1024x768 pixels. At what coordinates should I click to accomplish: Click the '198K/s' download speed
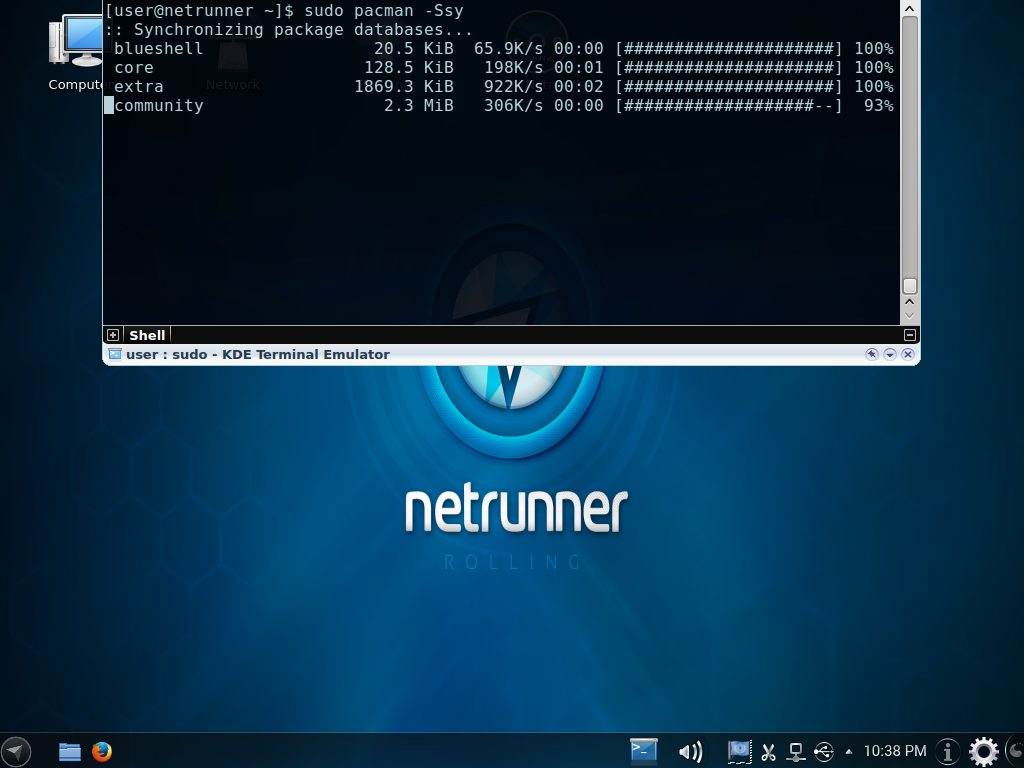point(513,67)
